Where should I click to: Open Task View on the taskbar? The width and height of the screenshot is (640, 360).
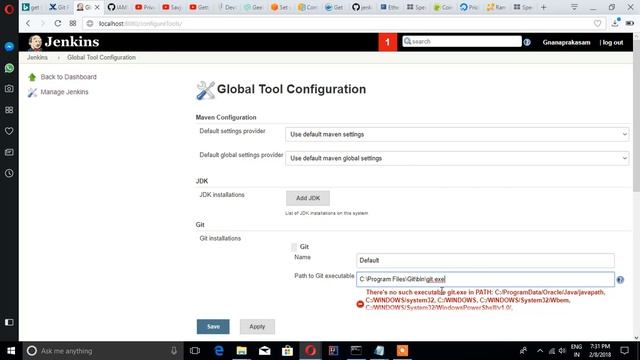195,351
